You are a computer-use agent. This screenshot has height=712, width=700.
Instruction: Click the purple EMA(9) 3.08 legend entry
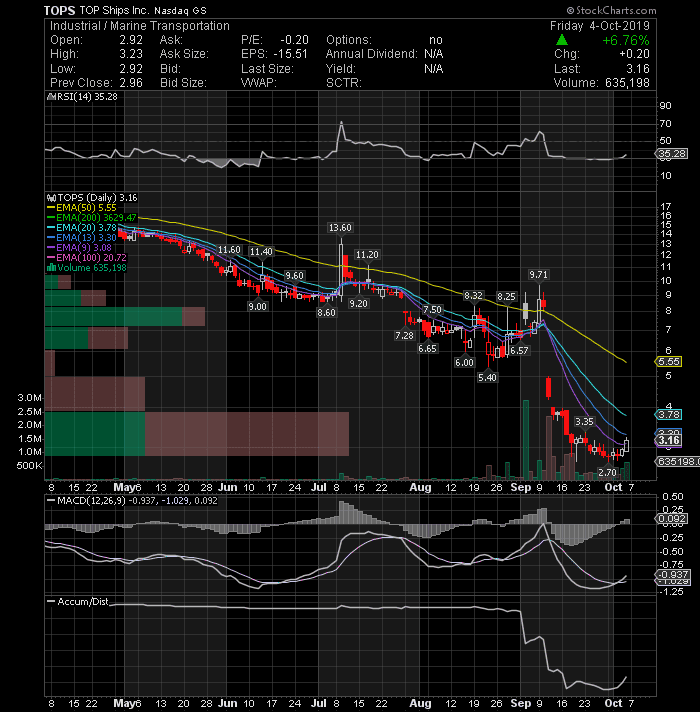click(x=79, y=247)
